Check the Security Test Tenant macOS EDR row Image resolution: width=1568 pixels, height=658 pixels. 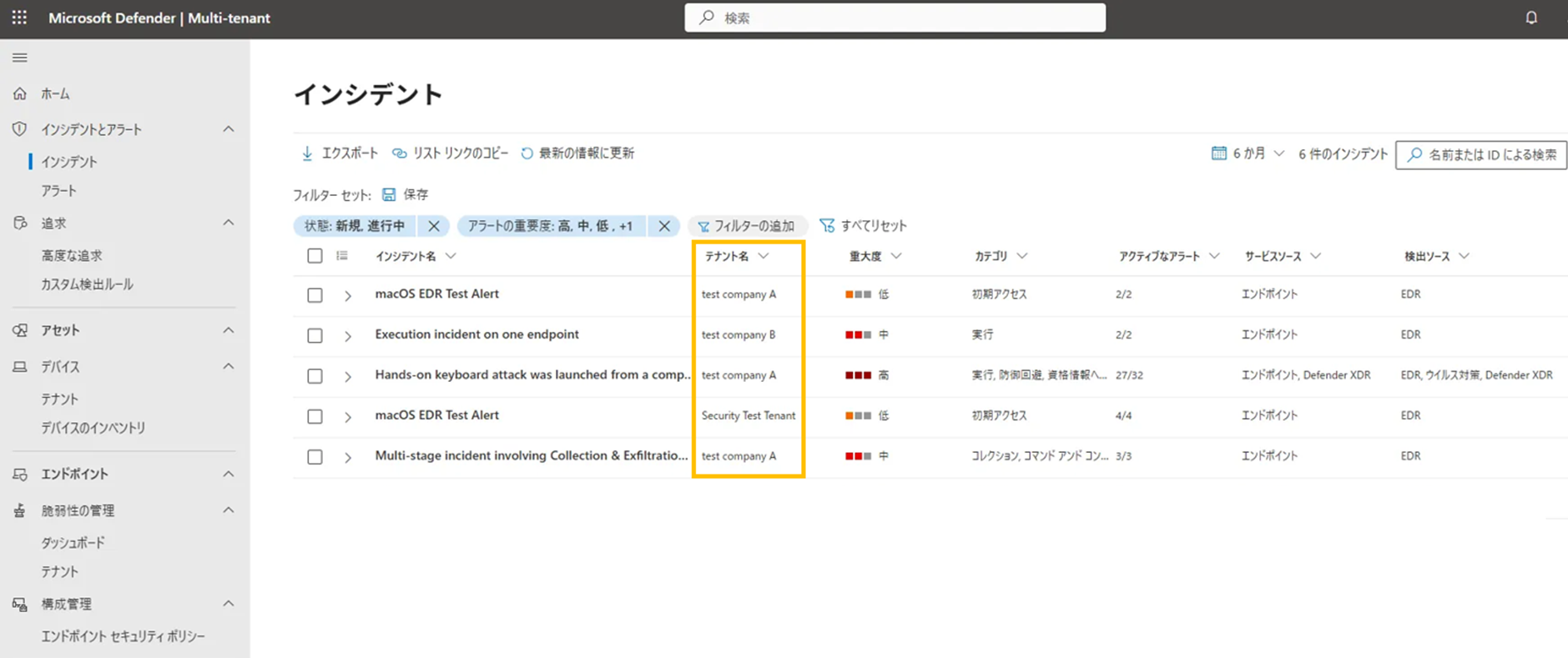315,416
